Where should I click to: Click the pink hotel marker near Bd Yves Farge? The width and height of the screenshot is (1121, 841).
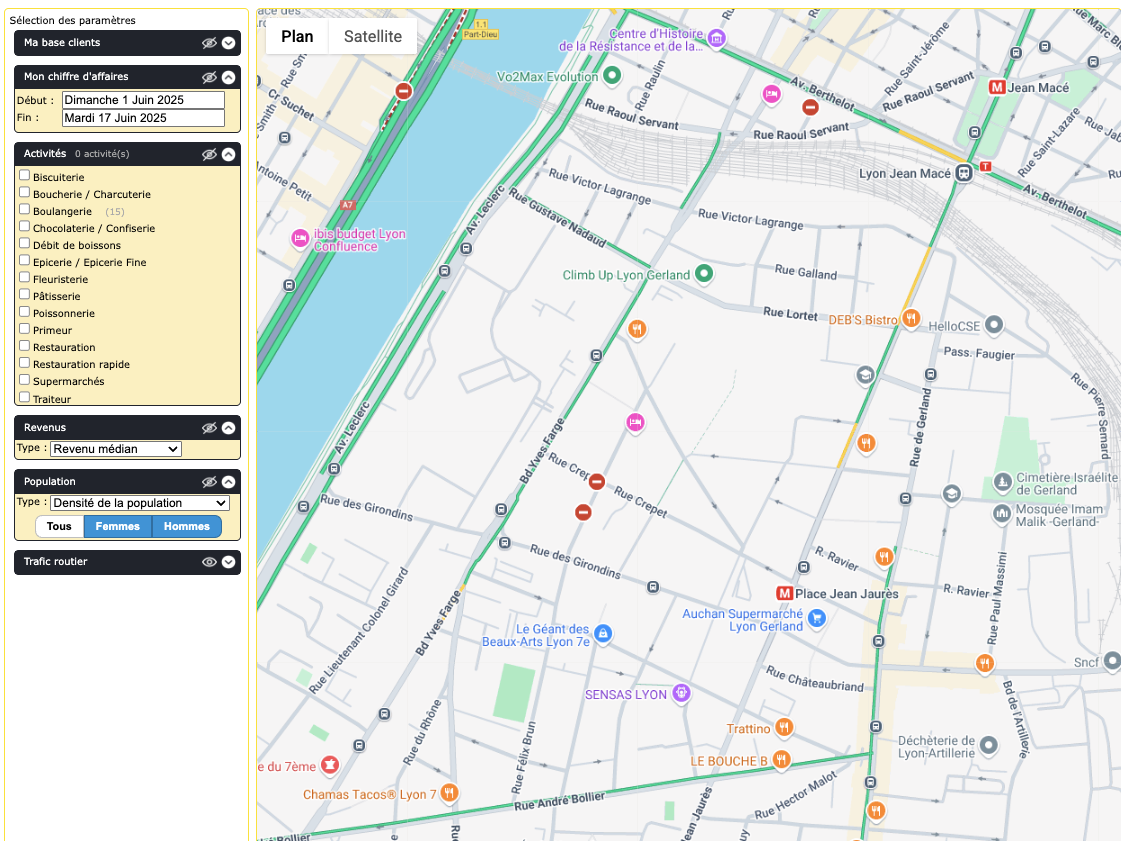pyautogui.click(x=635, y=423)
